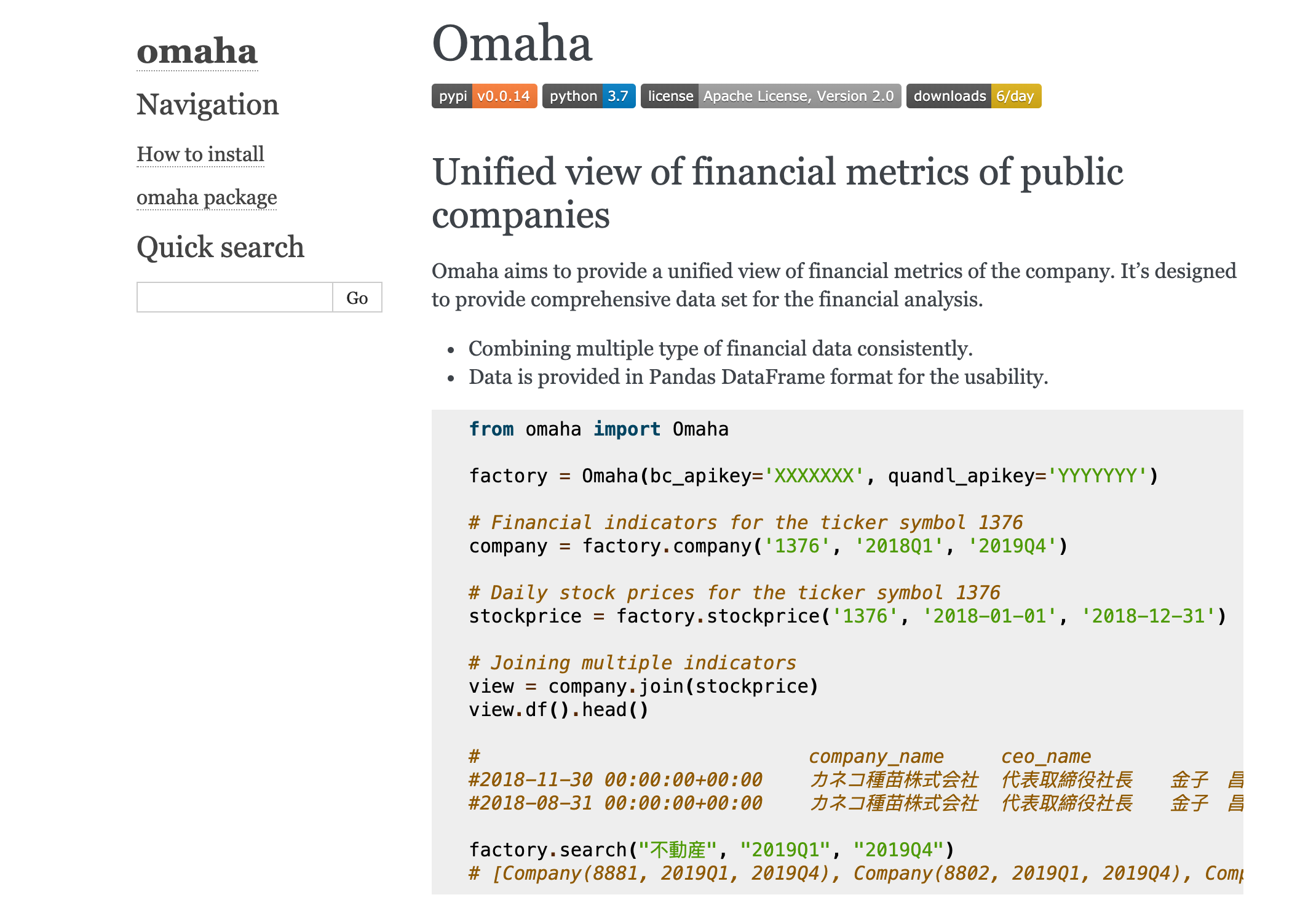Viewport: 1316px width, 924px height.
Task: Click the pypi v0.0.14 badge
Action: tap(484, 96)
